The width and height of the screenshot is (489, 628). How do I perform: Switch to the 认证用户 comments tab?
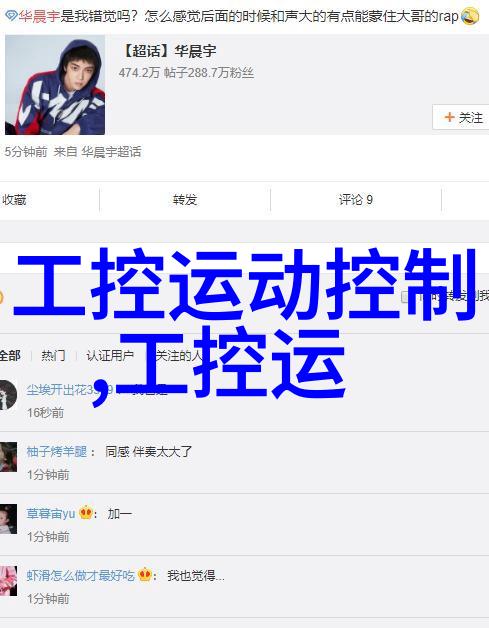click(110, 356)
